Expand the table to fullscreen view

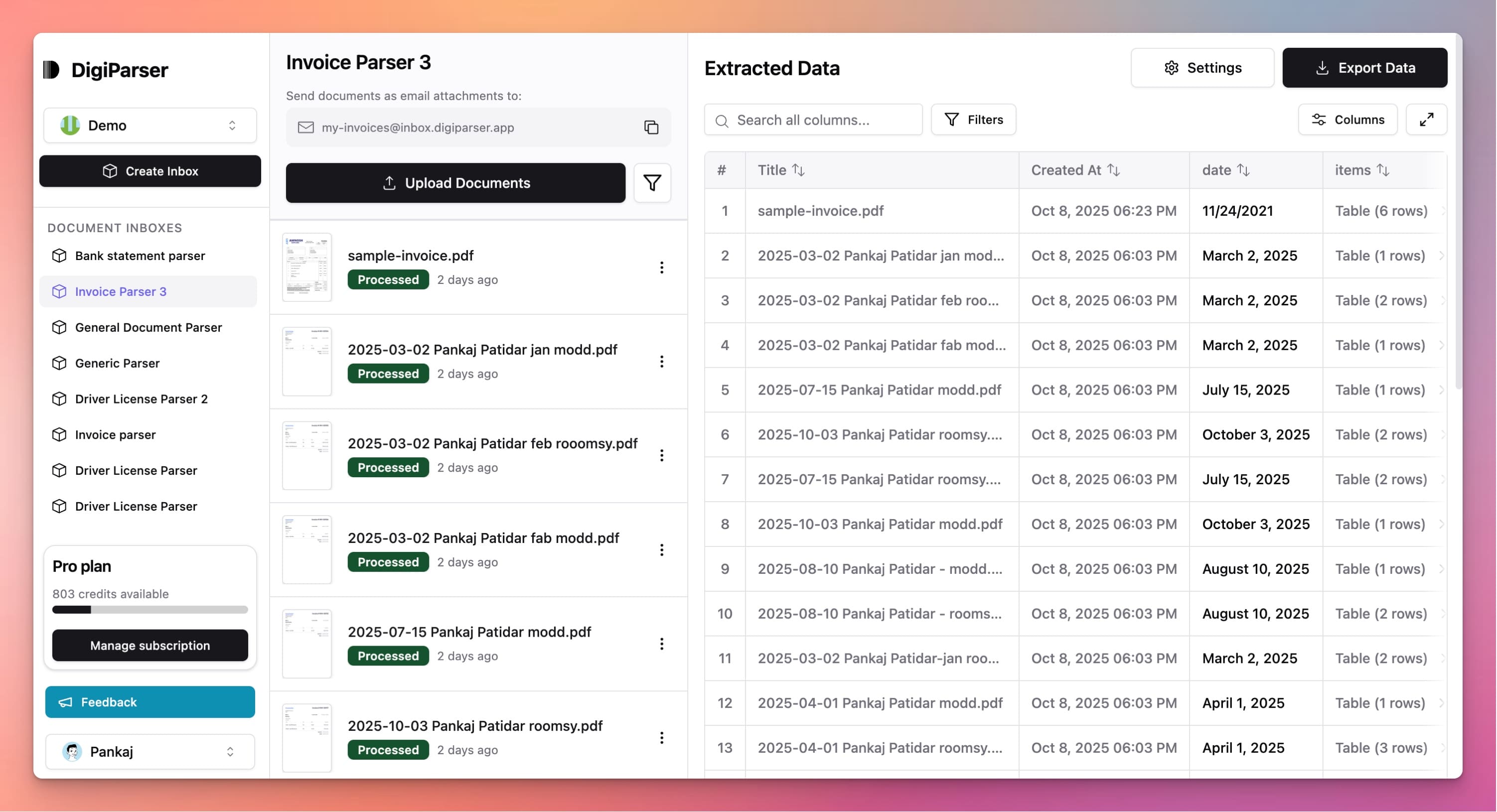point(1427,119)
